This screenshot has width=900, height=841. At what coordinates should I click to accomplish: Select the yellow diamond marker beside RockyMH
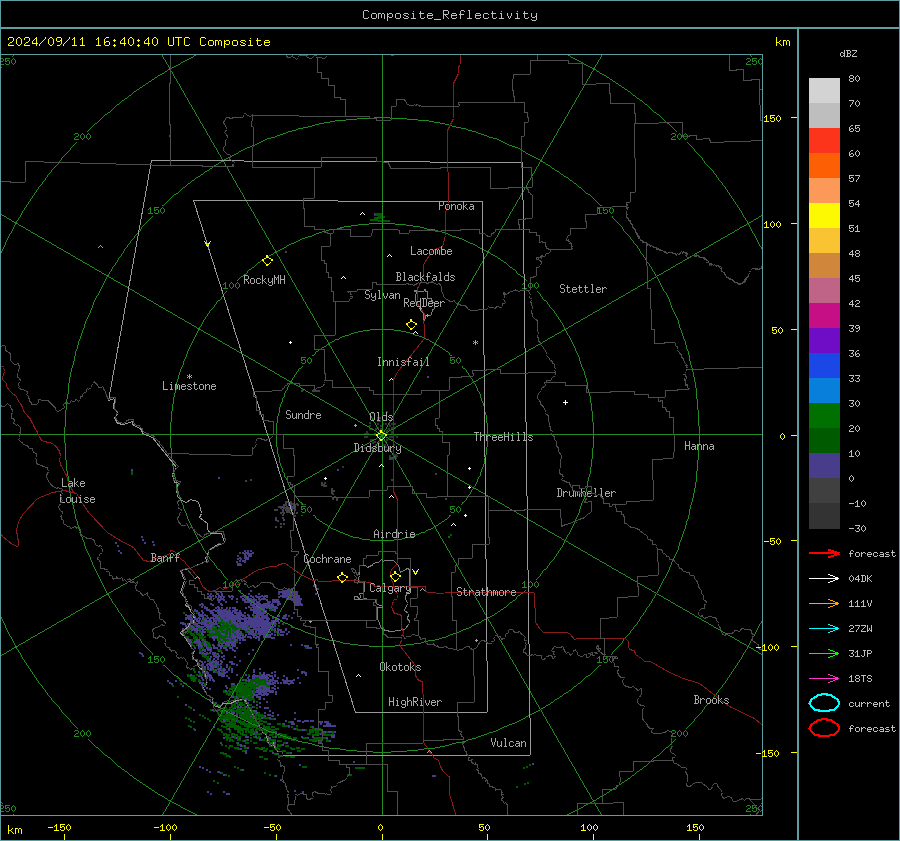pyautogui.click(x=267, y=261)
